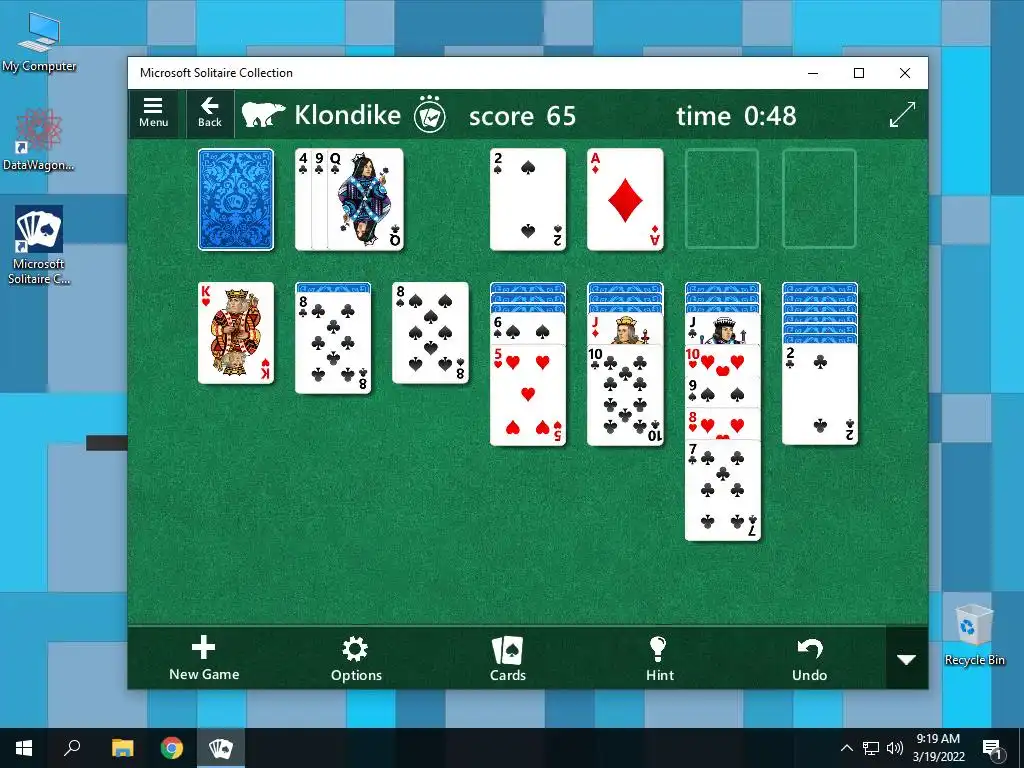Image resolution: width=1024 pixels, height=768 pixels.
Task: Select the 10 of clubs tableau card
Action: tap(625, 395)
